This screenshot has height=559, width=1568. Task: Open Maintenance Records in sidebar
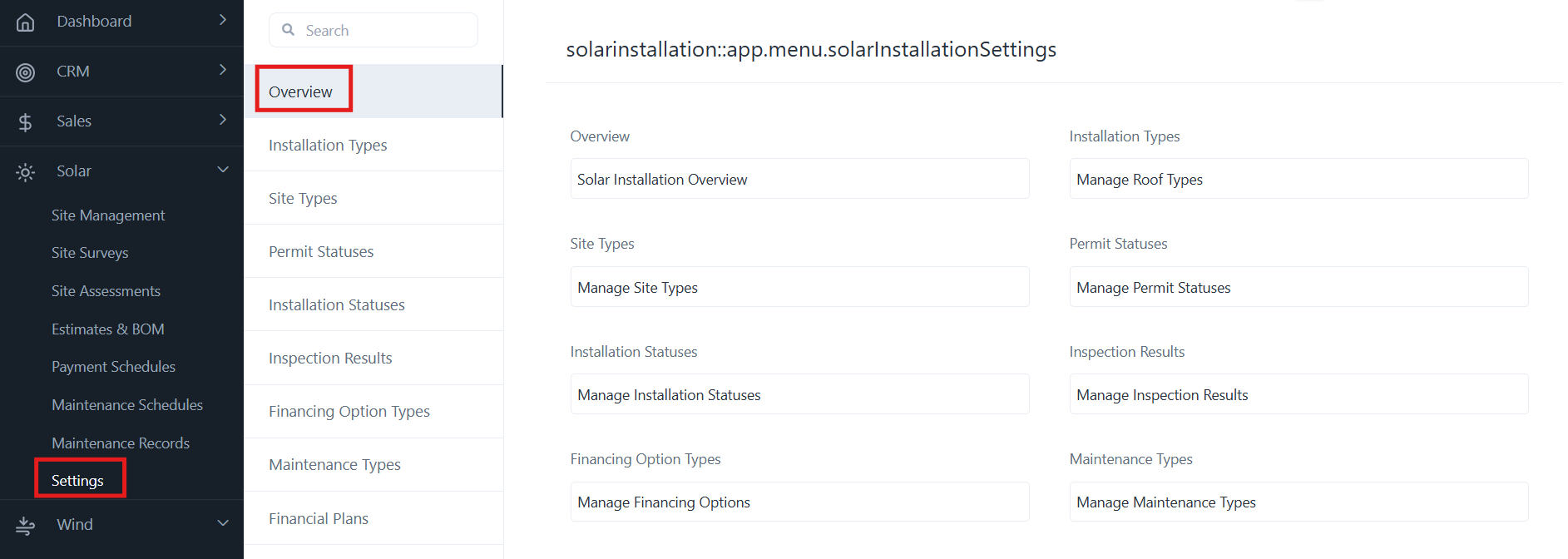(x=121, y=443)
